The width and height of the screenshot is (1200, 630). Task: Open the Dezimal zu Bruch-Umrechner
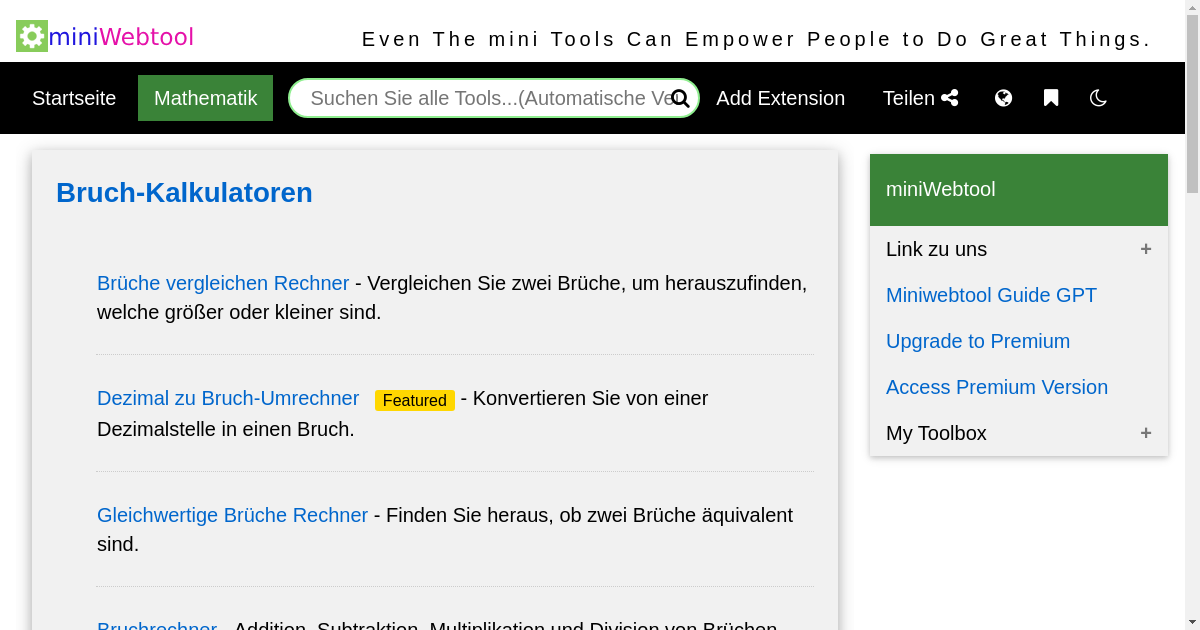click(x=228, y=398)
